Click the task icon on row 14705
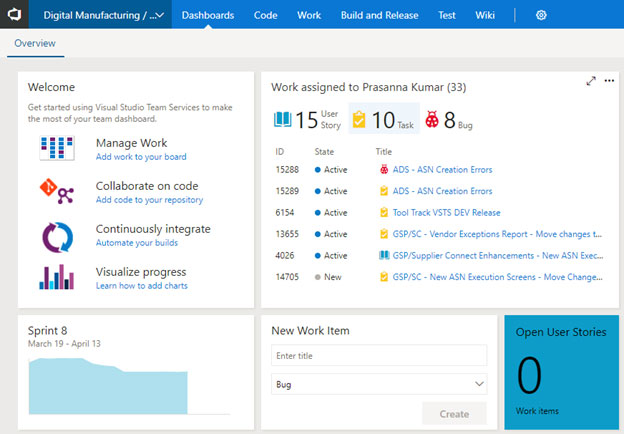The height and width of the screenshot is (434, 624). 384,276
